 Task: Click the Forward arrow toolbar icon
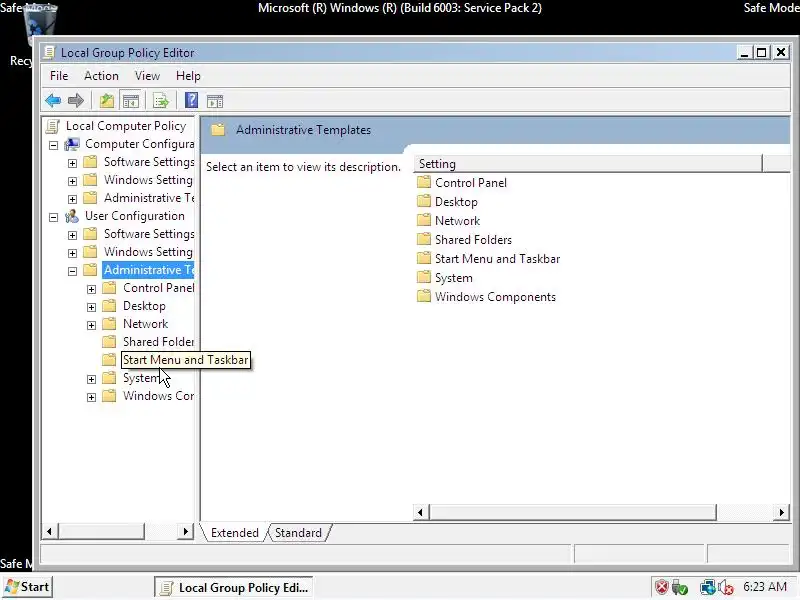point(76,101)
